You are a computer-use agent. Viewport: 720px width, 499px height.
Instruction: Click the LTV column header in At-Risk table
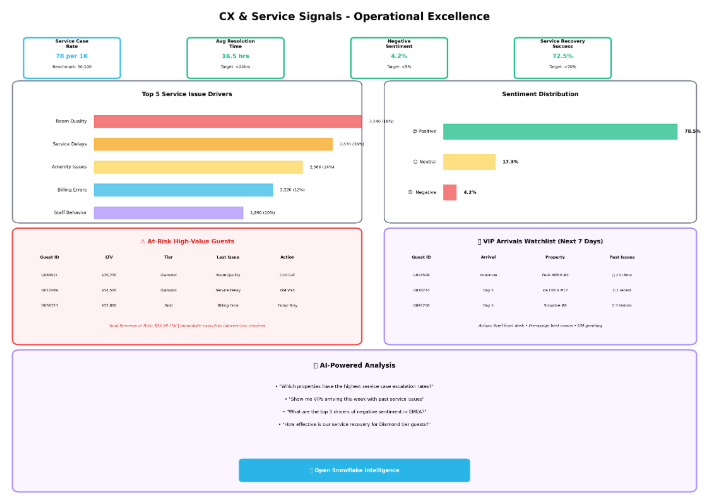tap(109, 257)
